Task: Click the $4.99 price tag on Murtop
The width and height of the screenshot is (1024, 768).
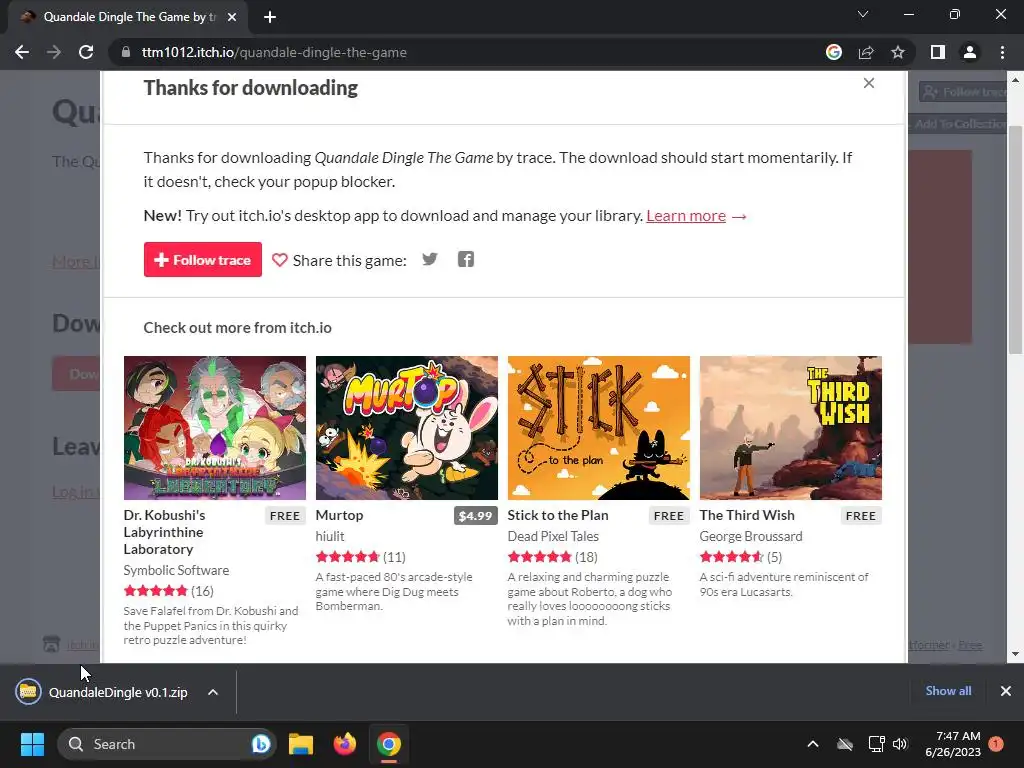Action: (x=475, y=516)
